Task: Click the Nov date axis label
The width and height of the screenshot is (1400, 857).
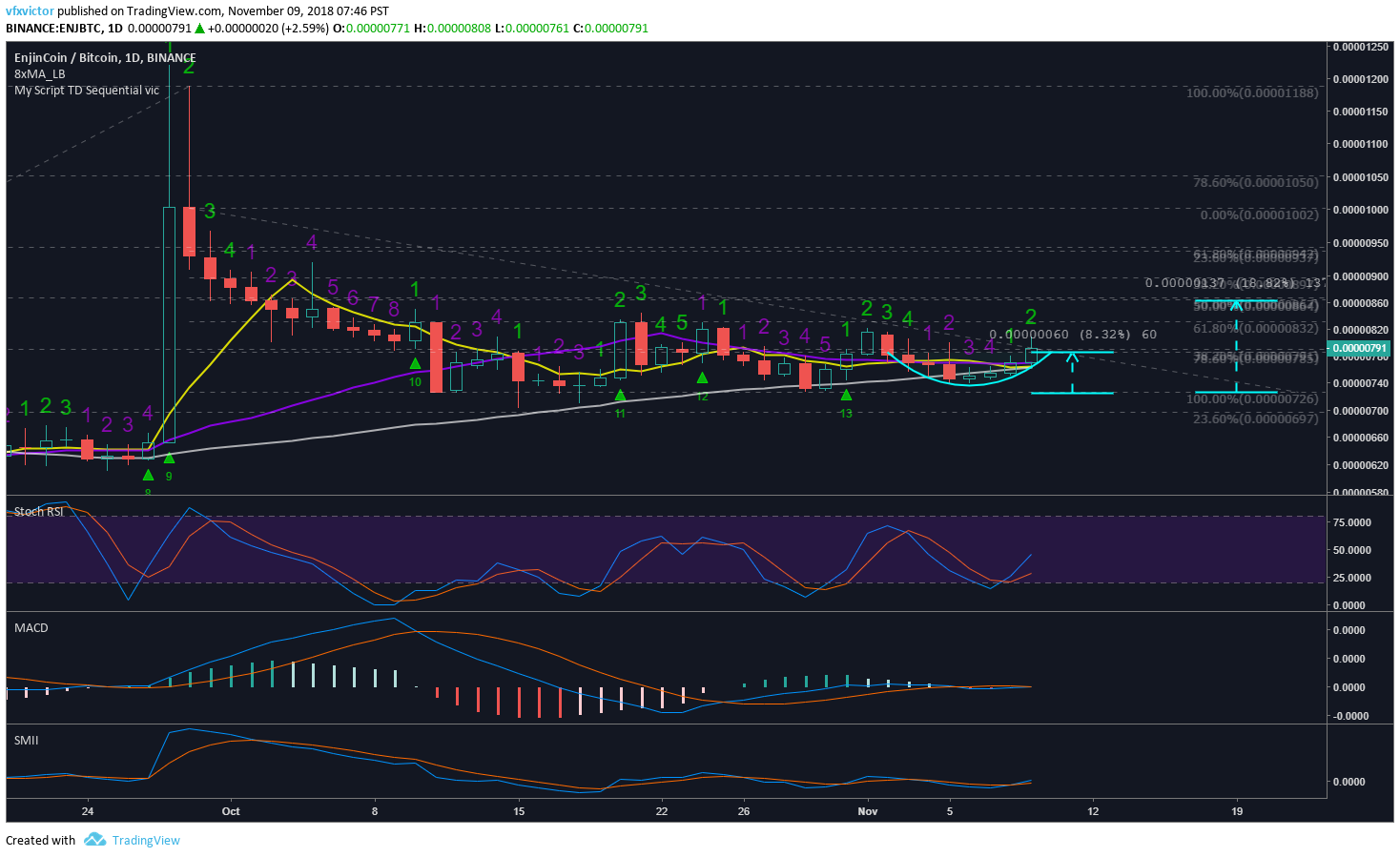Action: 868,811
